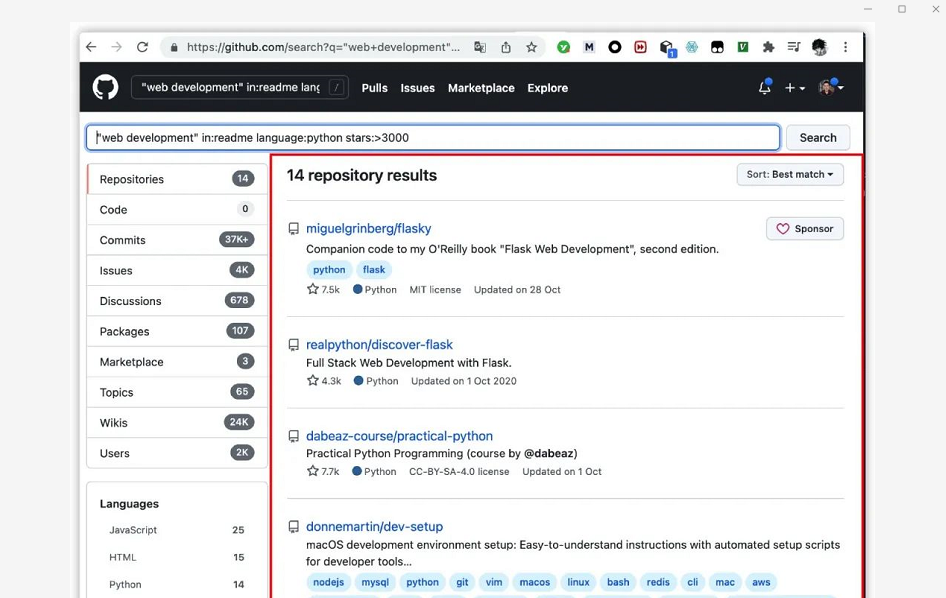This screenshot has height=598, width=946.
Task: Open Explore in the GitHub header
Action: coord(547,88)
